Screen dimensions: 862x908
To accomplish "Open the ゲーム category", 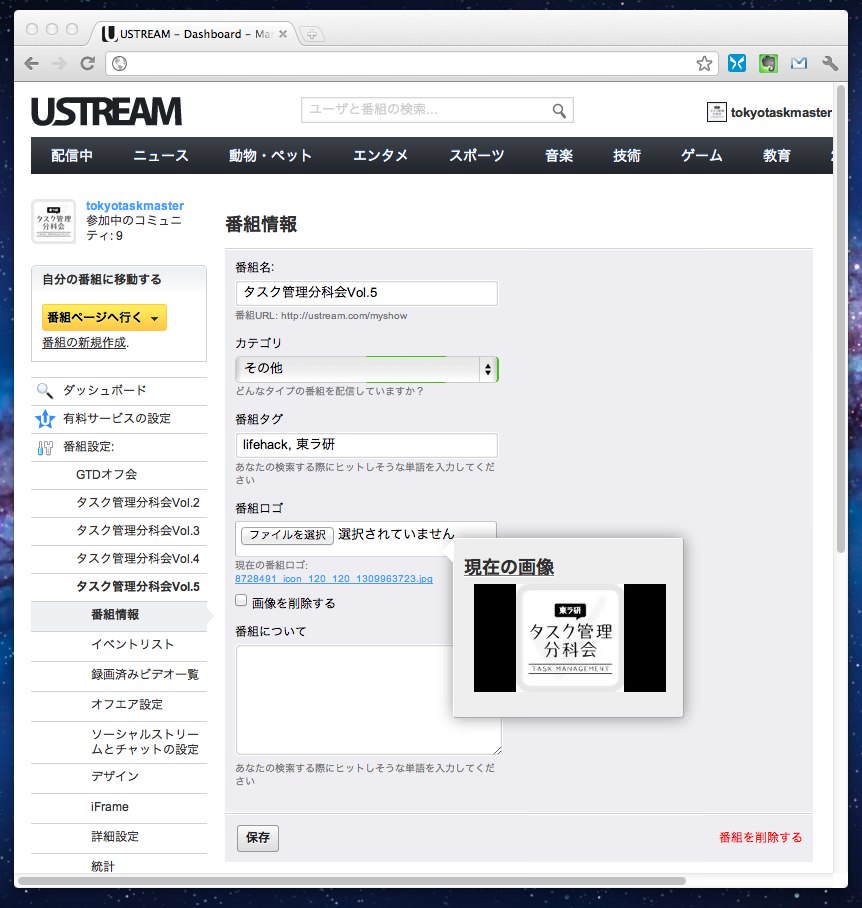I will [x=702, y=155].
